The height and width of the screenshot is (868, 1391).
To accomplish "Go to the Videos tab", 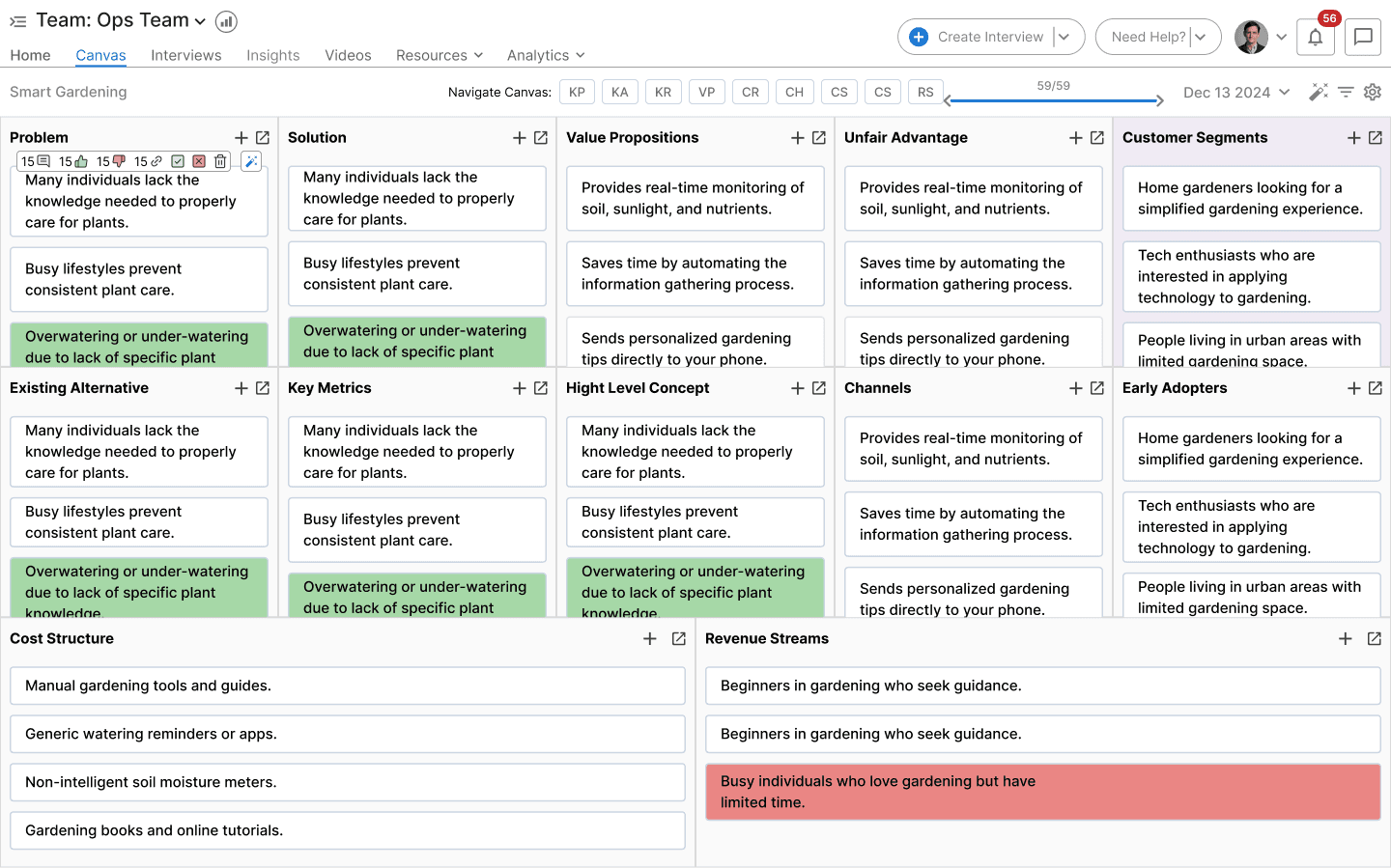I will click(348, 55).
